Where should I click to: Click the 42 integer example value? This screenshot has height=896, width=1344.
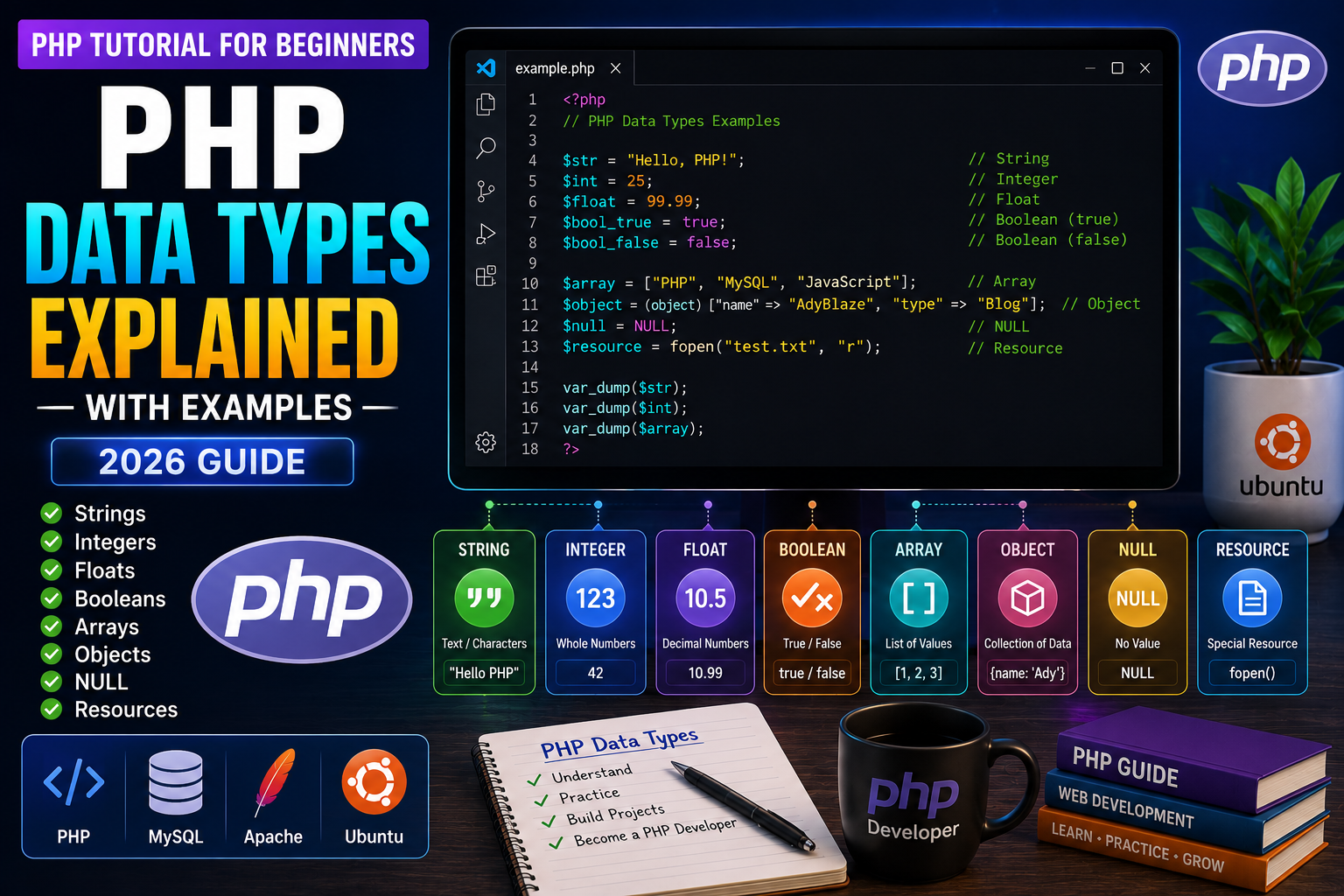coord(595,673)
